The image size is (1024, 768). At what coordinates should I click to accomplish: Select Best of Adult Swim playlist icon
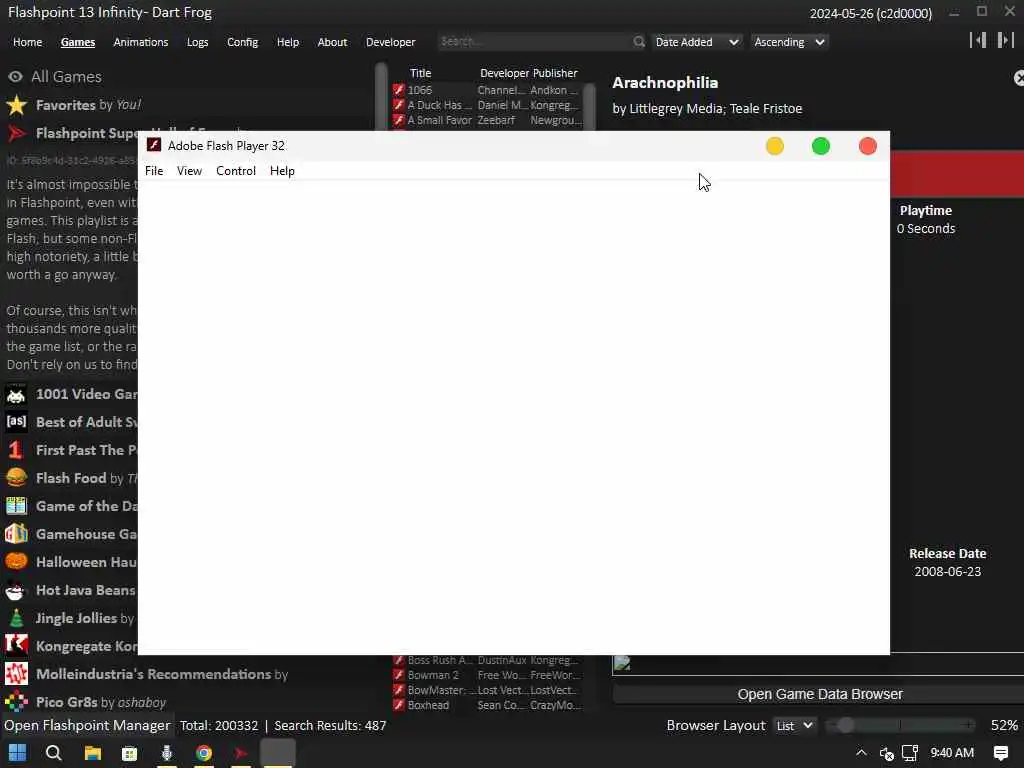pyautogui.click(x=16, y=422)
